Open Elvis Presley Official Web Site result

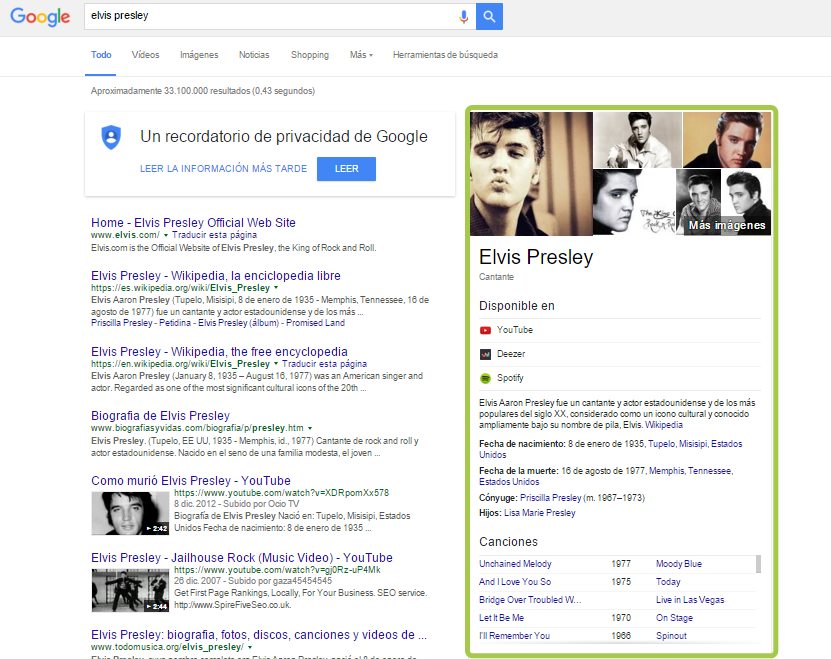click(x=193, y=223)
